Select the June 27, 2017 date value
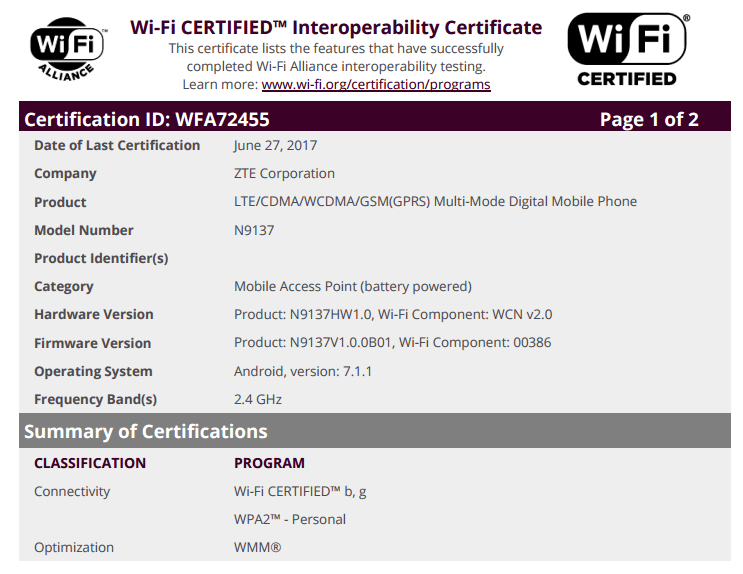 click(x=275, y=145)
